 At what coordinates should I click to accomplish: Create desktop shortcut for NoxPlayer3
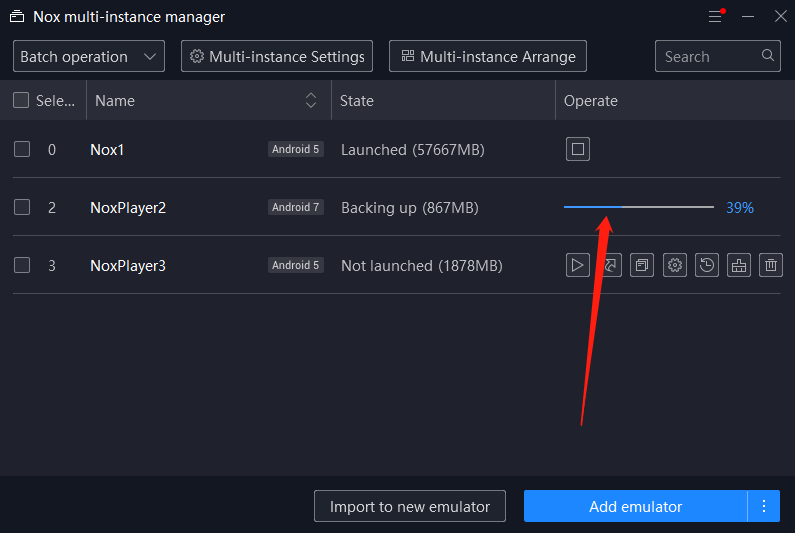tap(610, 265)
